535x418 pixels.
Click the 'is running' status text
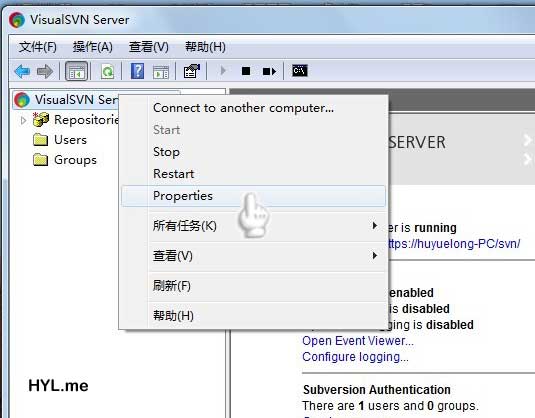429,228
